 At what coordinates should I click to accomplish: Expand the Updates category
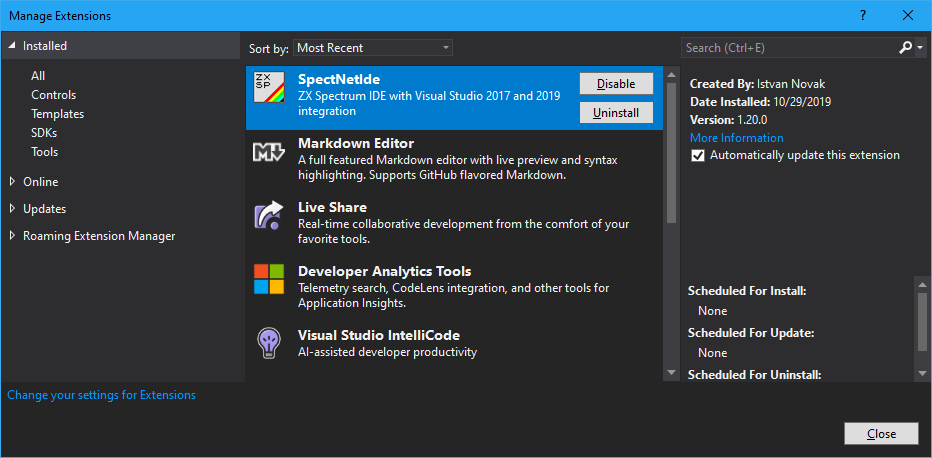click(x=12, y=209)
